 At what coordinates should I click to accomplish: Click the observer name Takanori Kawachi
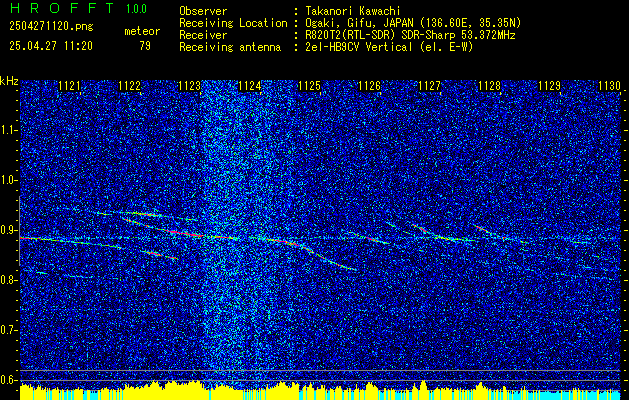point(353,11)
